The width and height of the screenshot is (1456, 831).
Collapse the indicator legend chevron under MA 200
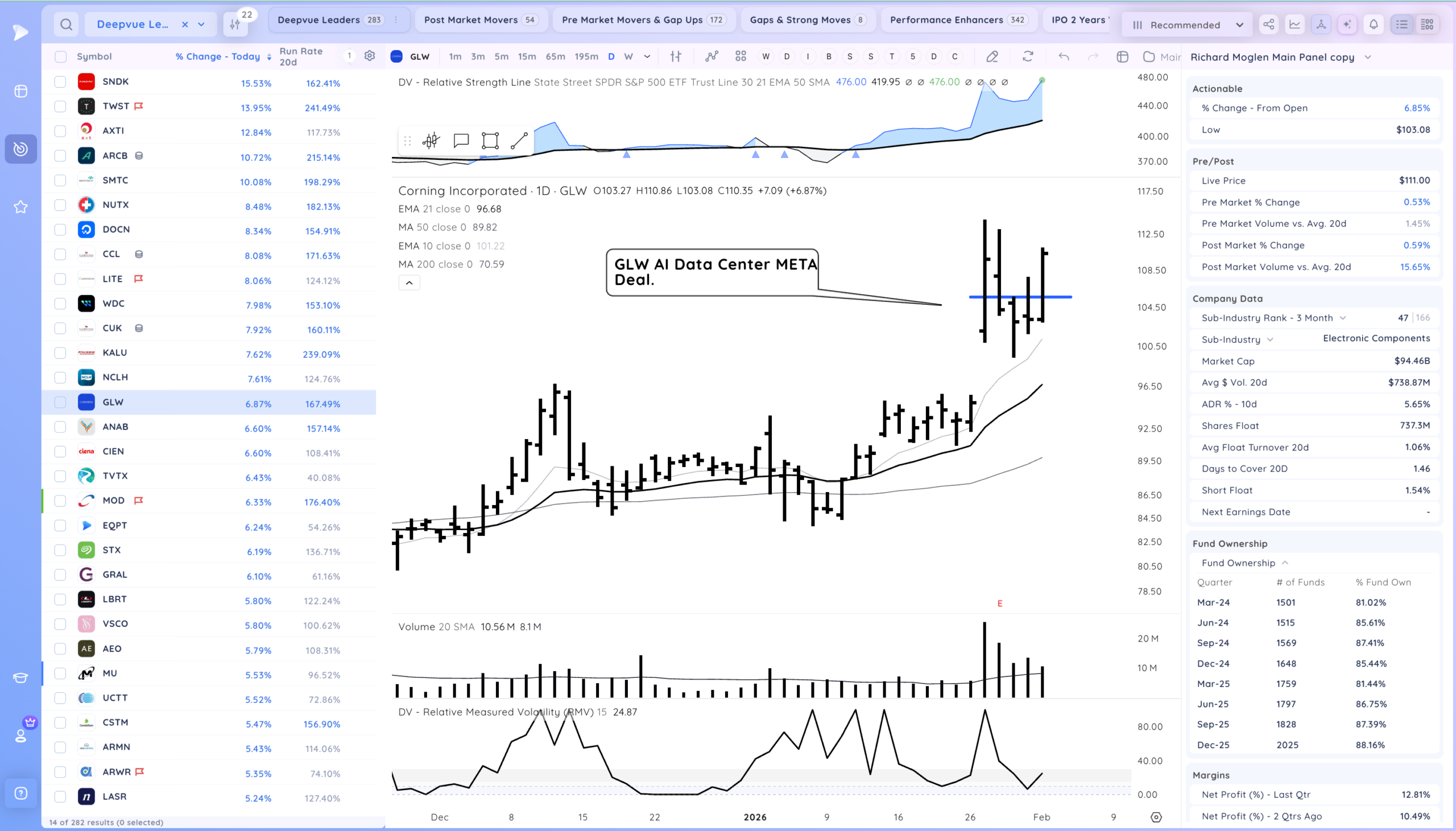click(409, 283)
